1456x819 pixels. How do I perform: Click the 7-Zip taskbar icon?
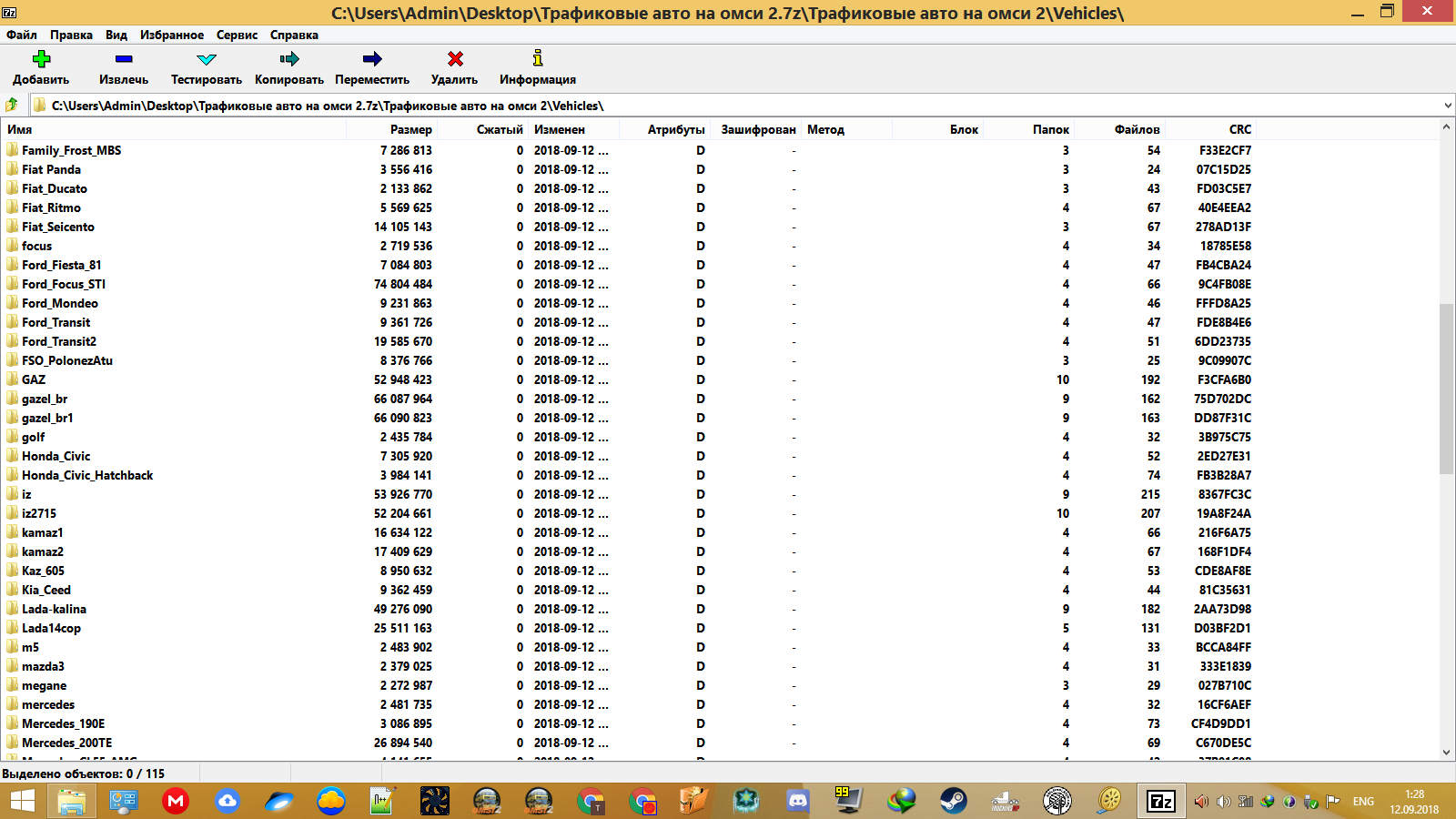(1161, 801)
